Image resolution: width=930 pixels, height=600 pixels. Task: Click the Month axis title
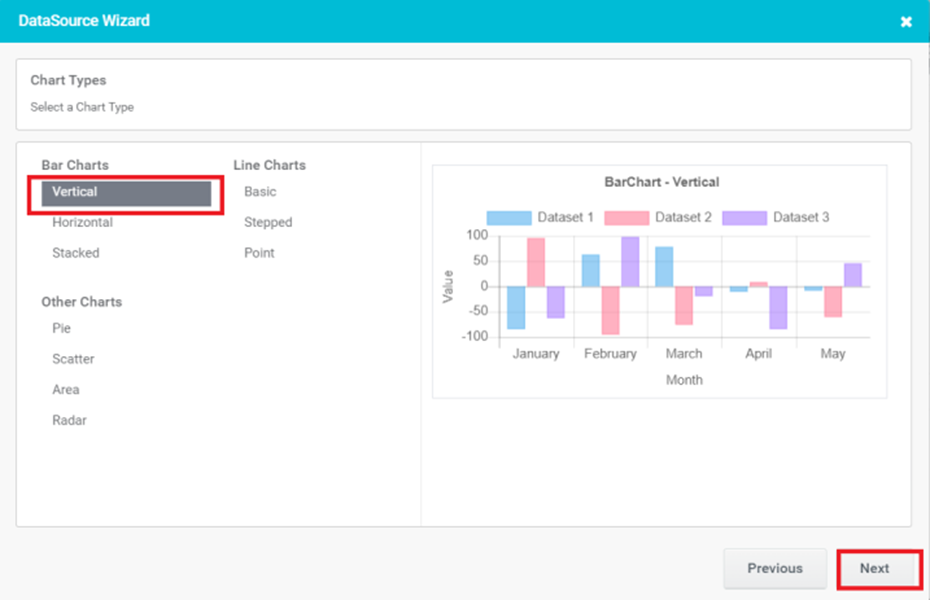pos(684,380)
